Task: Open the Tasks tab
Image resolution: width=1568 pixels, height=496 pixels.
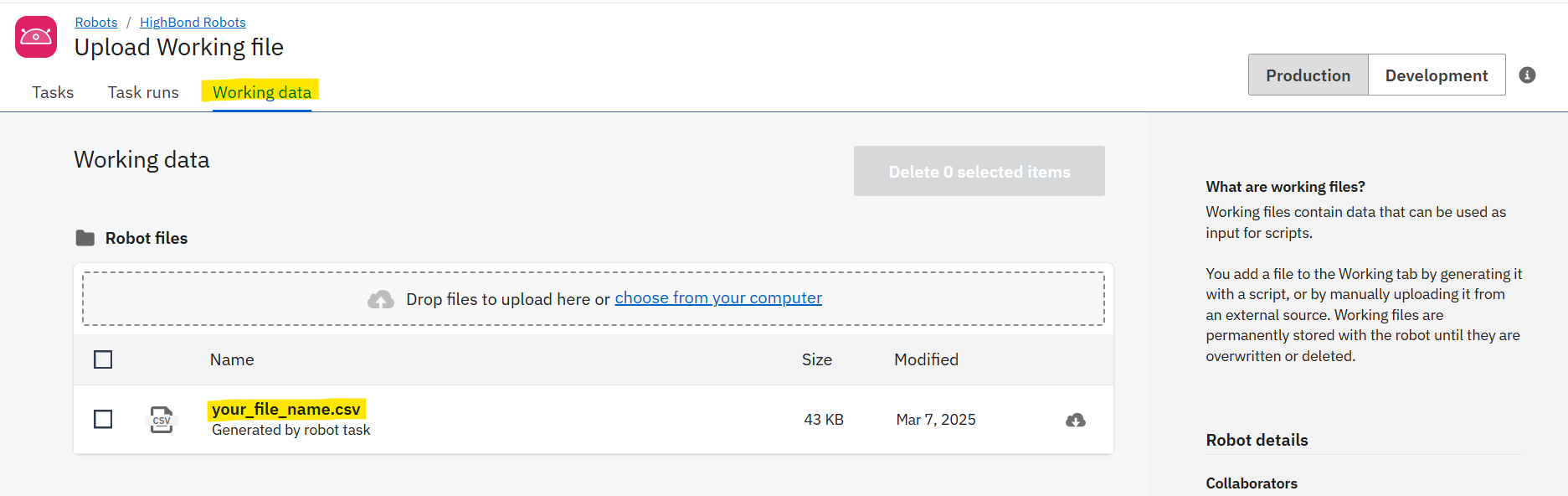Action: 53,92
